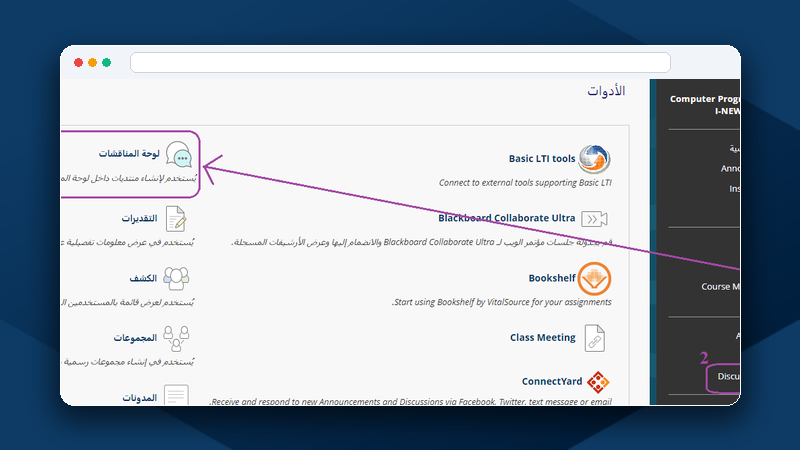This screenshot has width=800, height=450.
Task: Click the Class Meeting link document icon
Action: [594, 338]
